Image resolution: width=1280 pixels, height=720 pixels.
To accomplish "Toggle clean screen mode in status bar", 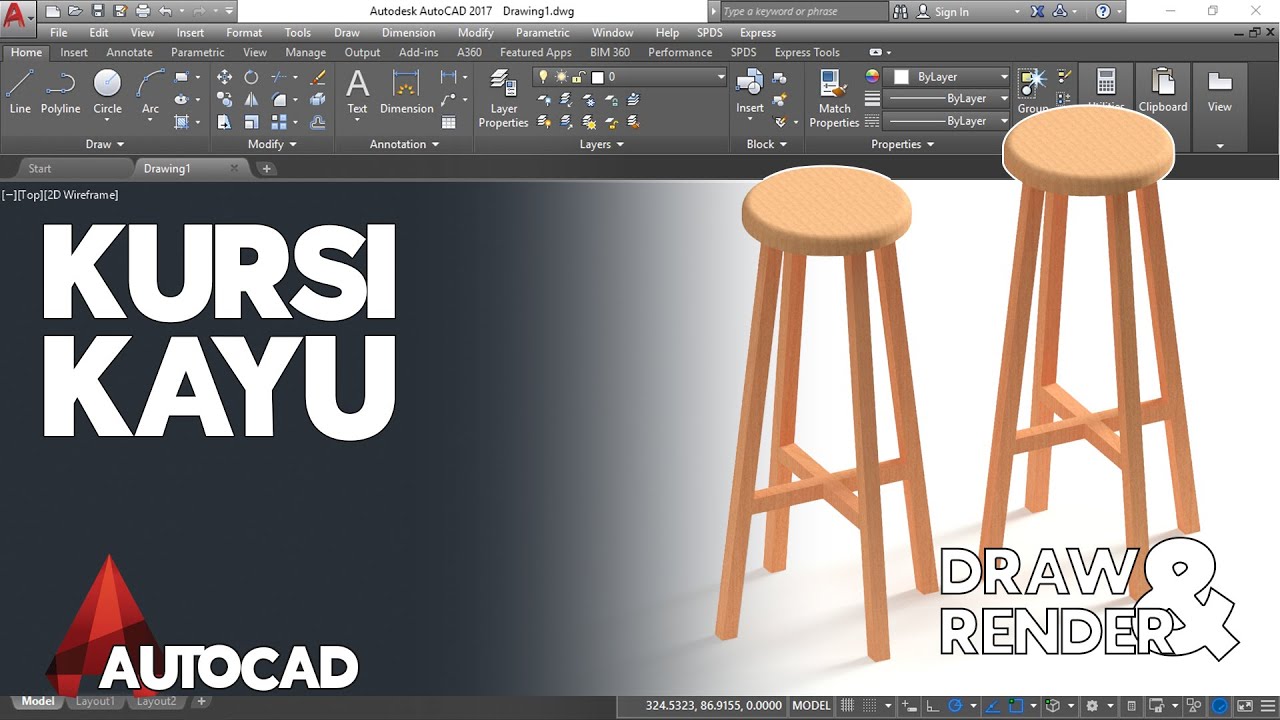I will 1243,705.
